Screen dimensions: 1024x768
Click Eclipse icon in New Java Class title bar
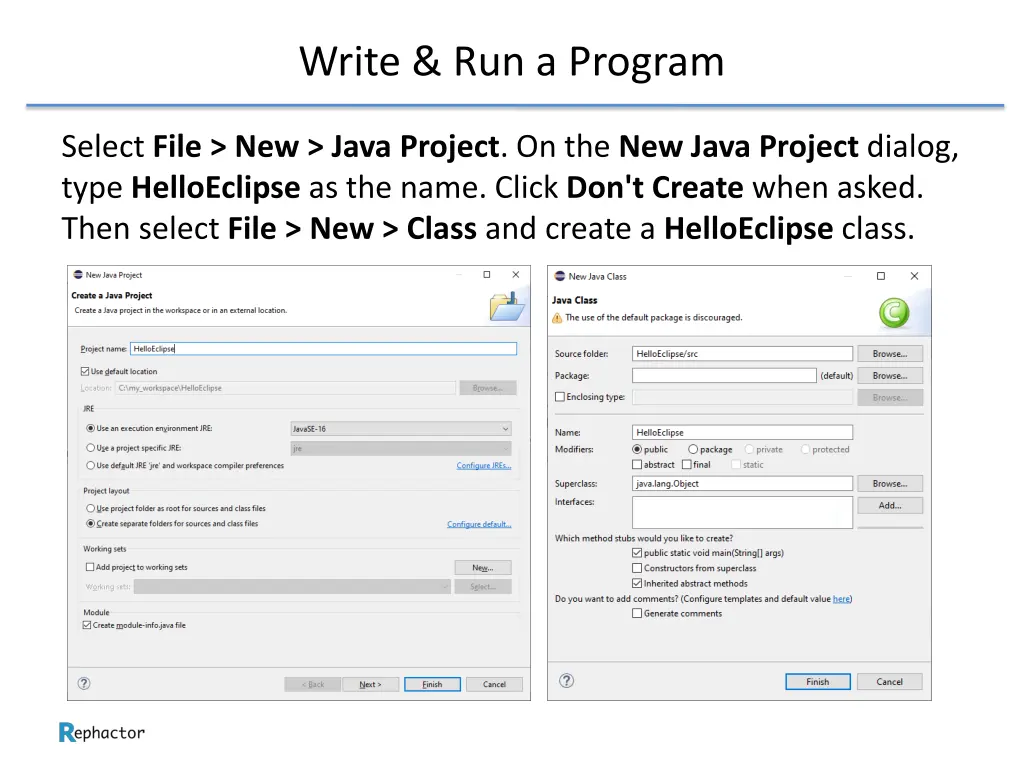coord(560,276)
